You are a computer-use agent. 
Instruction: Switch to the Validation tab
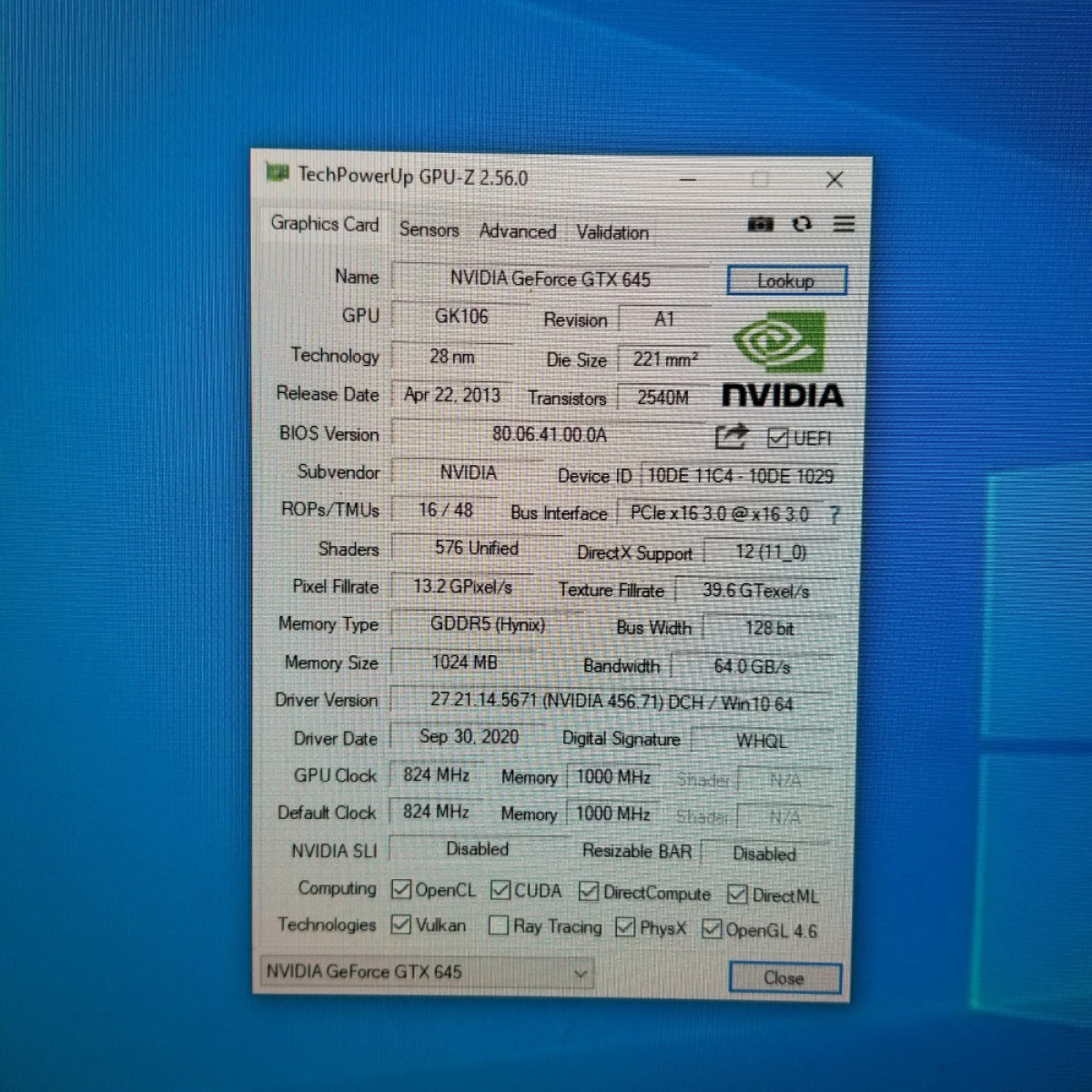click(612, 233)
